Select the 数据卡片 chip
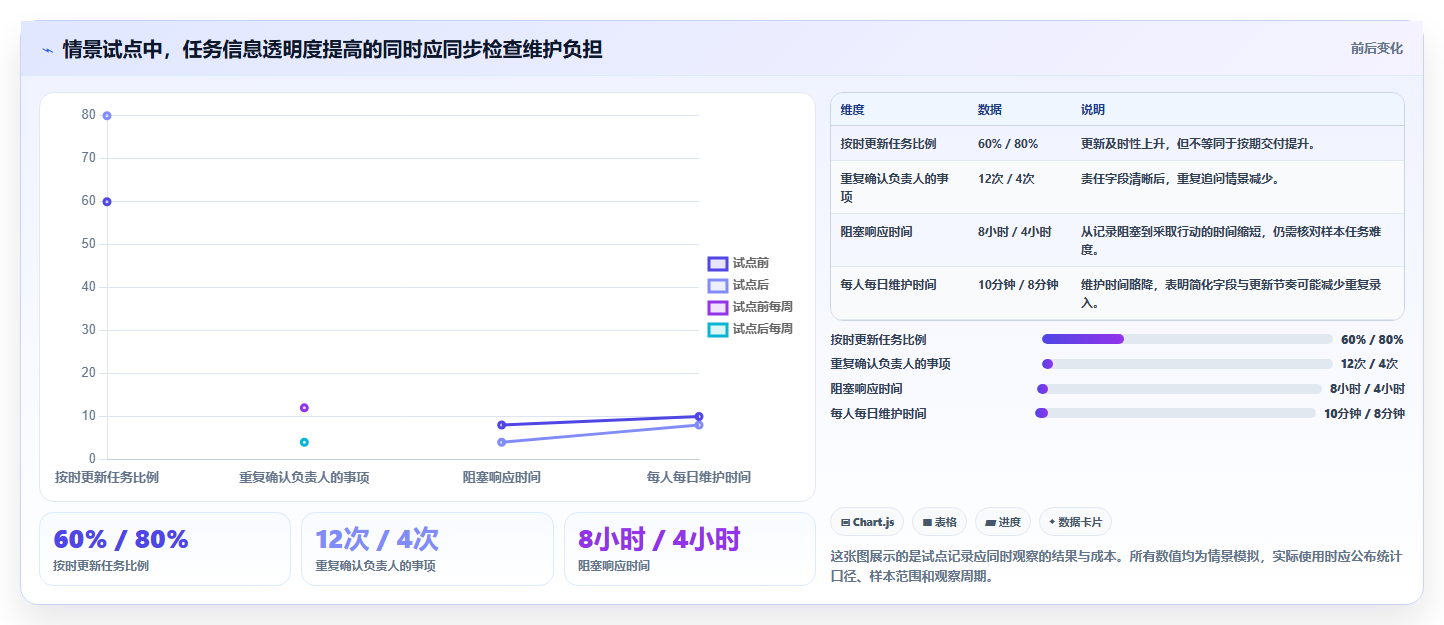 tap(1075, 522)
